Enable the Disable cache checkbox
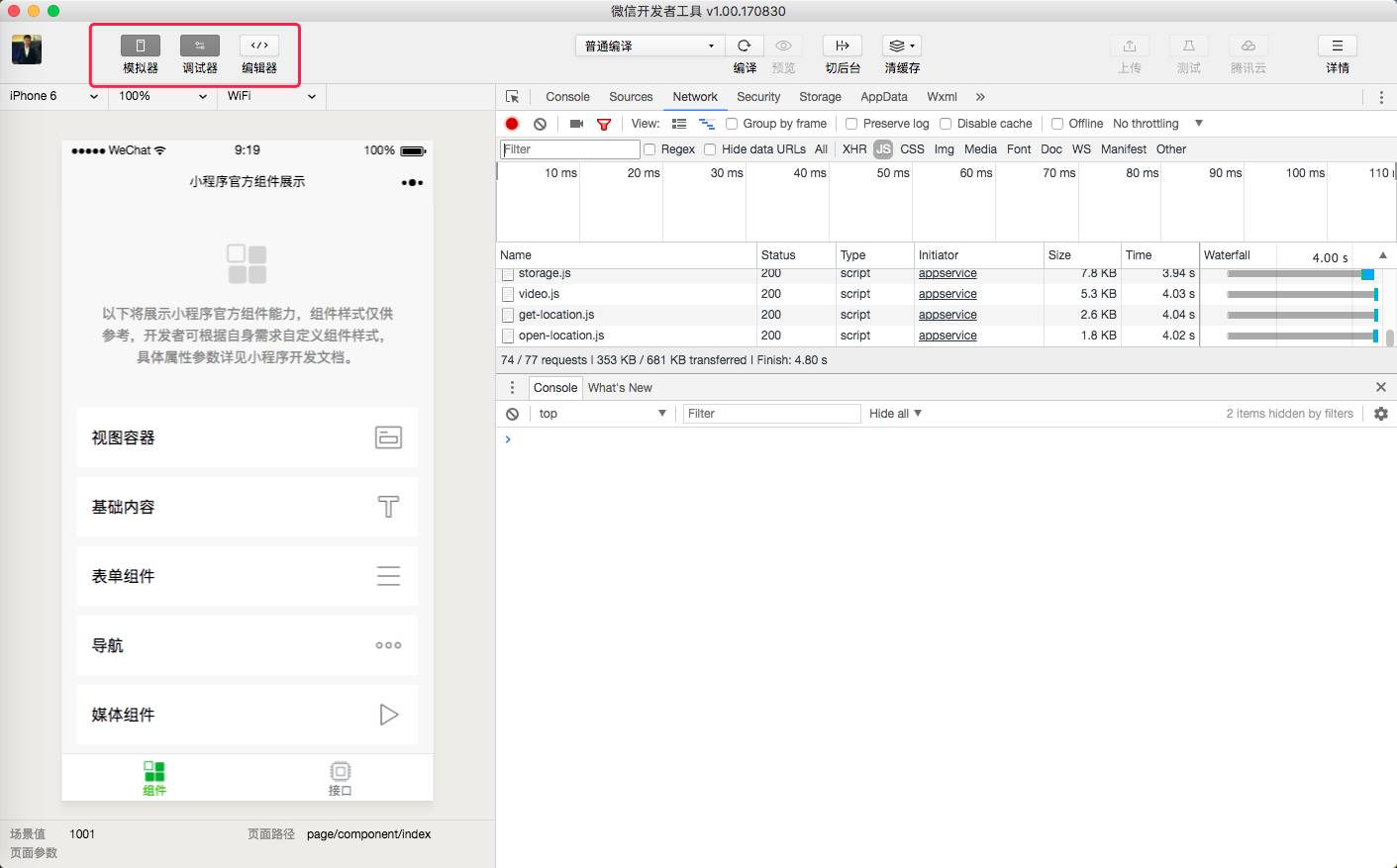This screenshot has height=868, width=1397. [x=946, y=124]
